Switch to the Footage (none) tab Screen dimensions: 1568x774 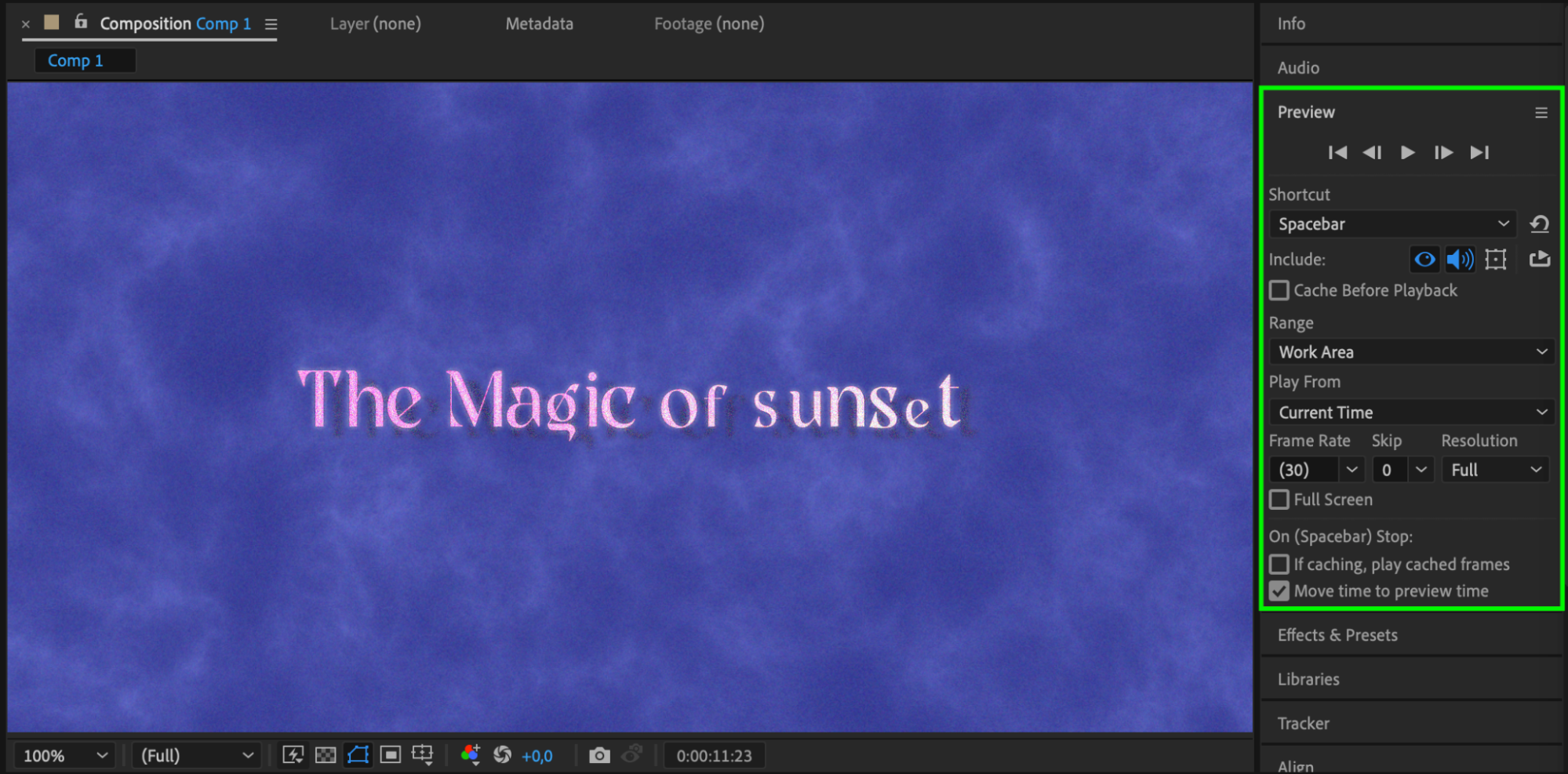click(709, 24)
